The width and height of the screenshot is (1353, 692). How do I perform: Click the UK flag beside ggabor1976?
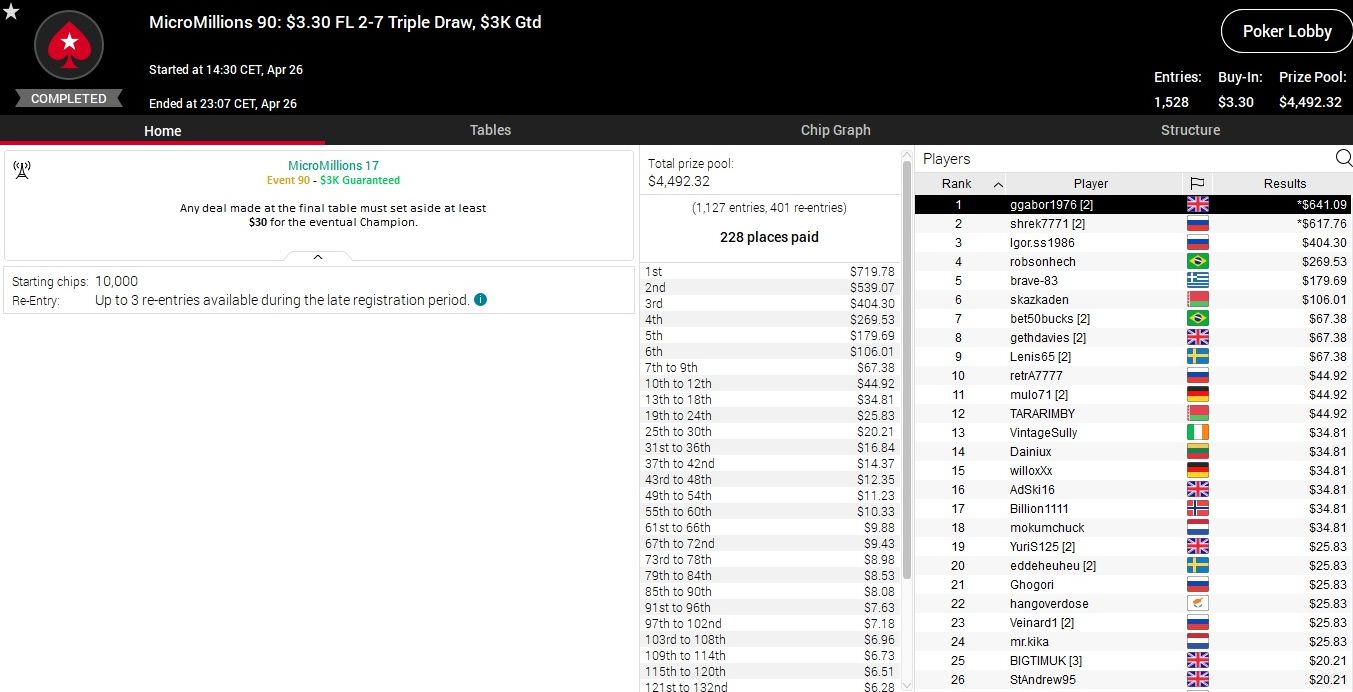coord(1197,205)
